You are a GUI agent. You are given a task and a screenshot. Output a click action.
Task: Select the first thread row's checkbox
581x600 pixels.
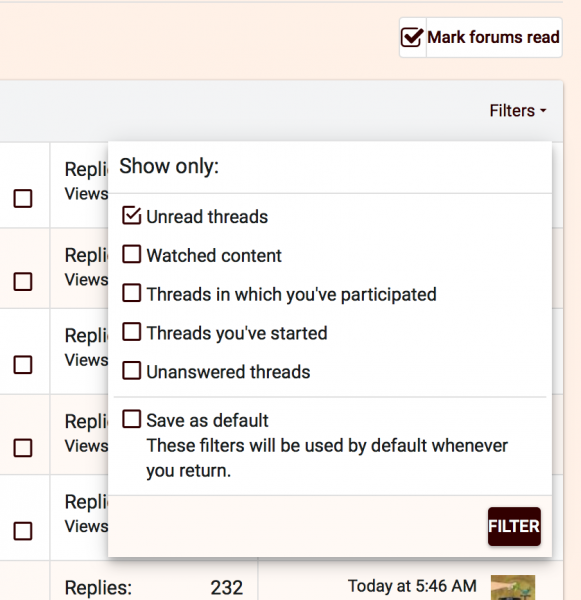point(23,199)
